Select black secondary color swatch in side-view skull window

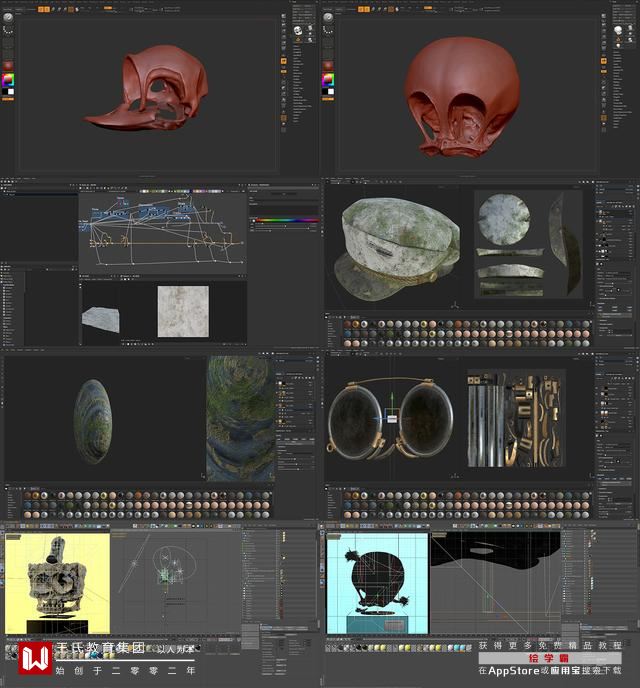pos(5,91)
